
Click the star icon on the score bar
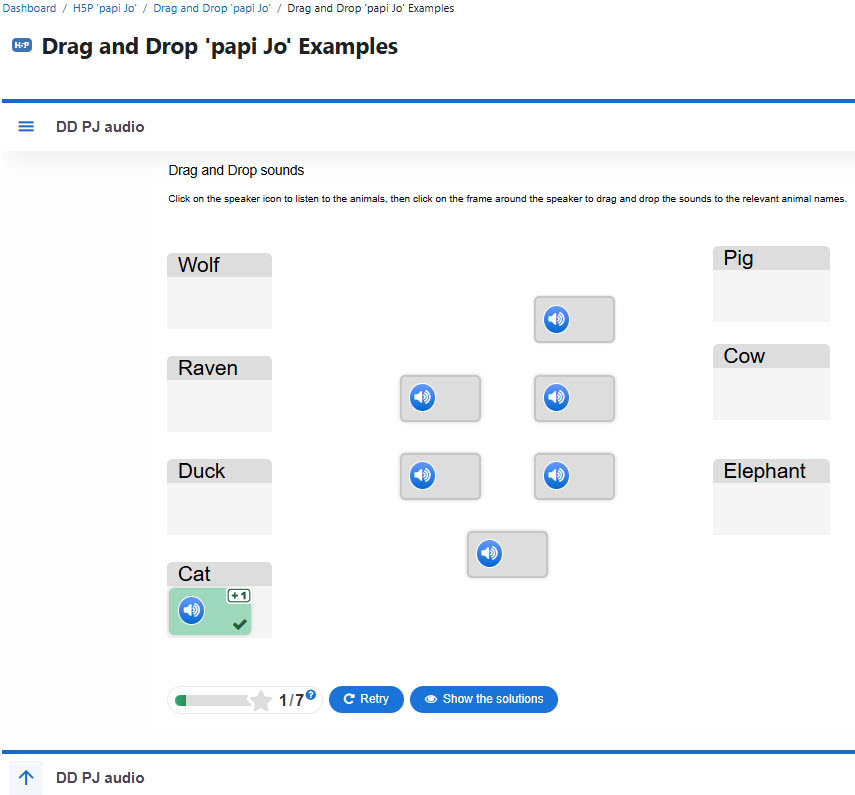[261, 701]
